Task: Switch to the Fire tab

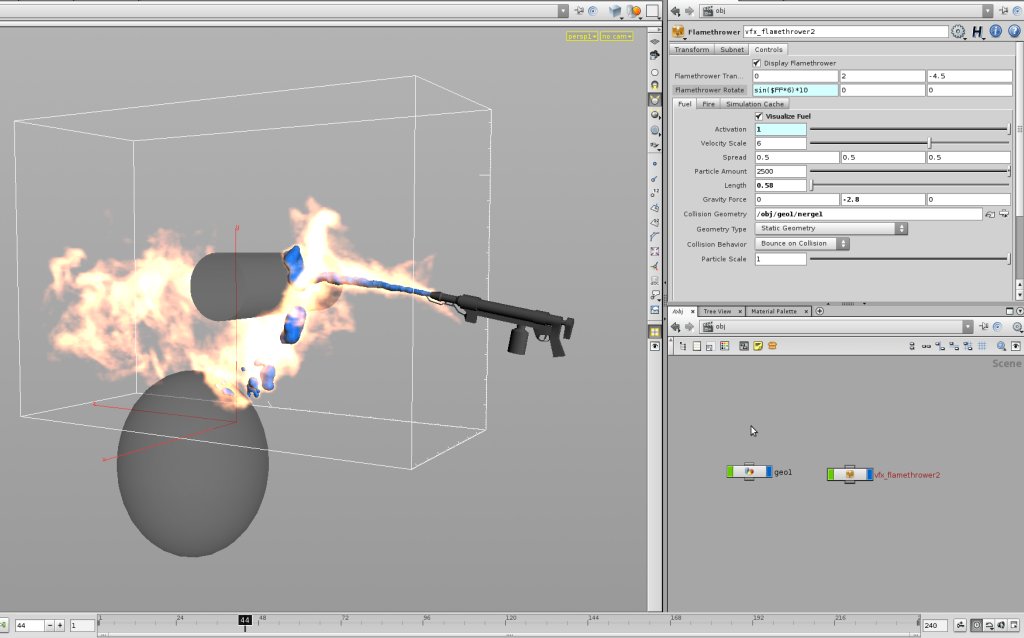Action: [x=707, y=103]
